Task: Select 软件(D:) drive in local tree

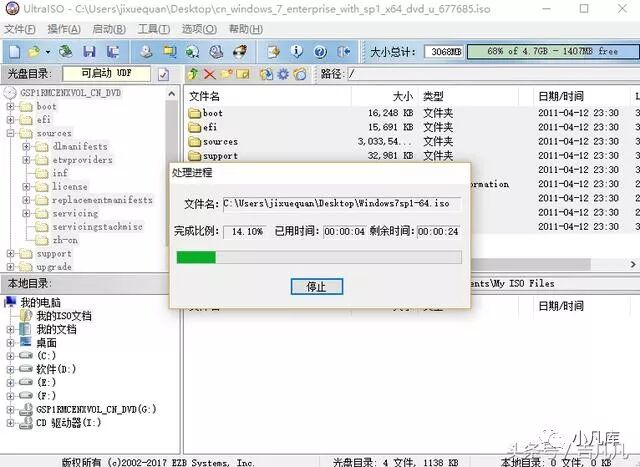Action: coord(56,369)
